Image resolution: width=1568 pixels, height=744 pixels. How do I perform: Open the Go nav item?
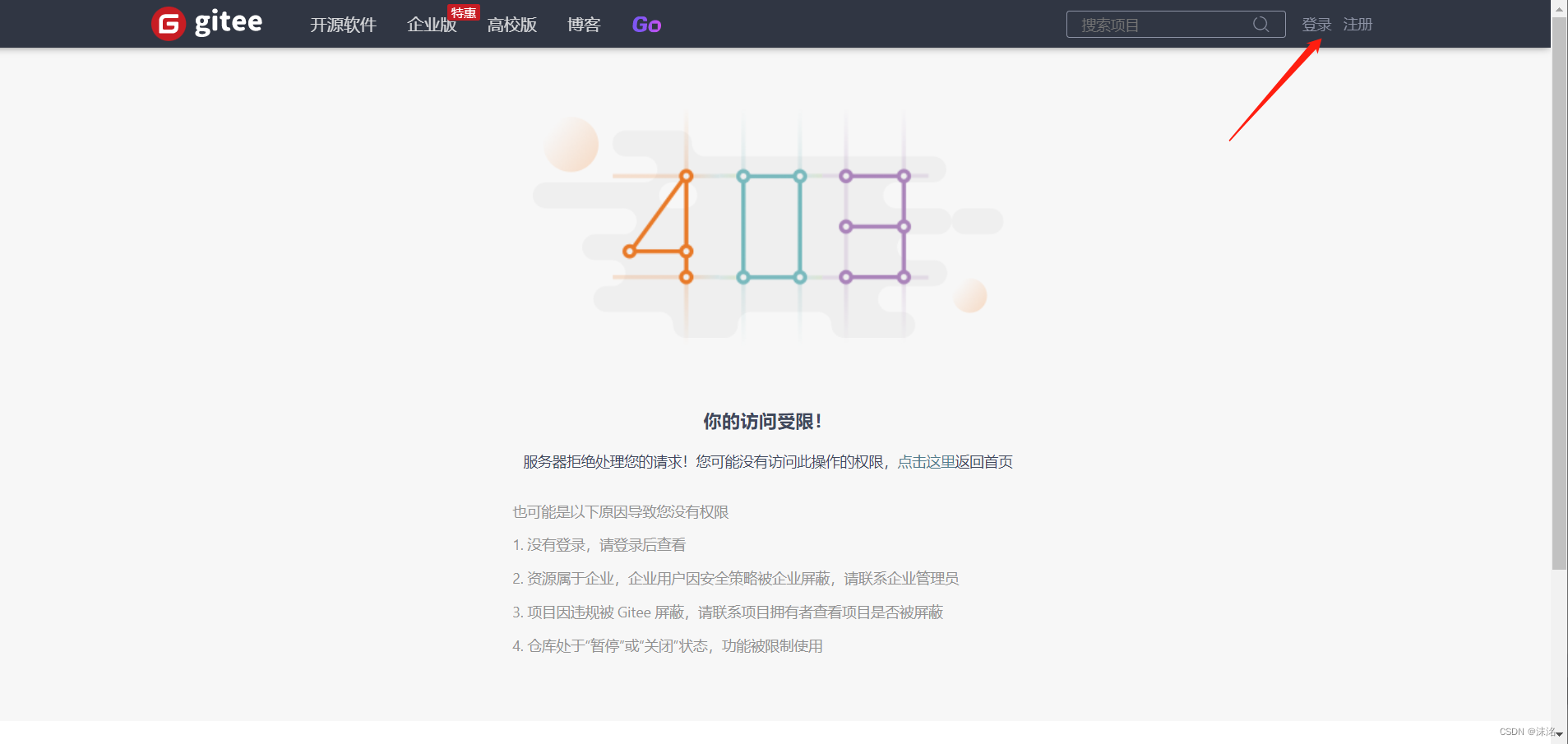646,25
